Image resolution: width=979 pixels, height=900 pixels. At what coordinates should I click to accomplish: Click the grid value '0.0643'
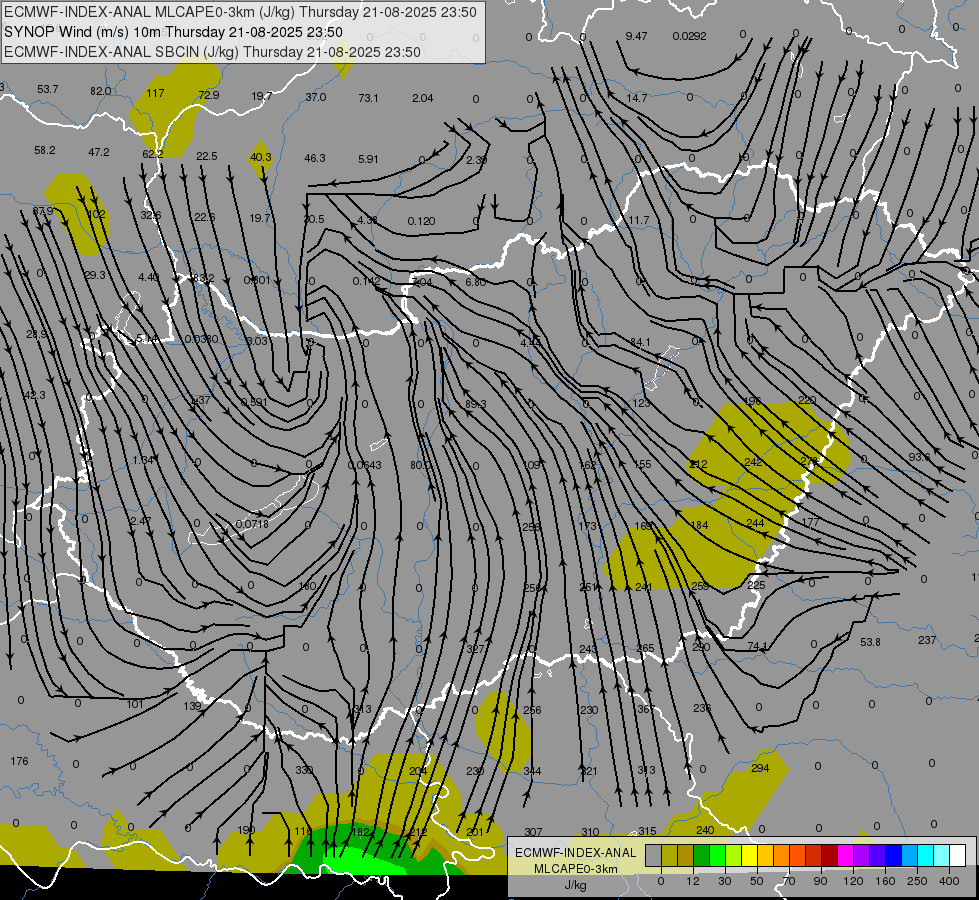coord(364,465)
